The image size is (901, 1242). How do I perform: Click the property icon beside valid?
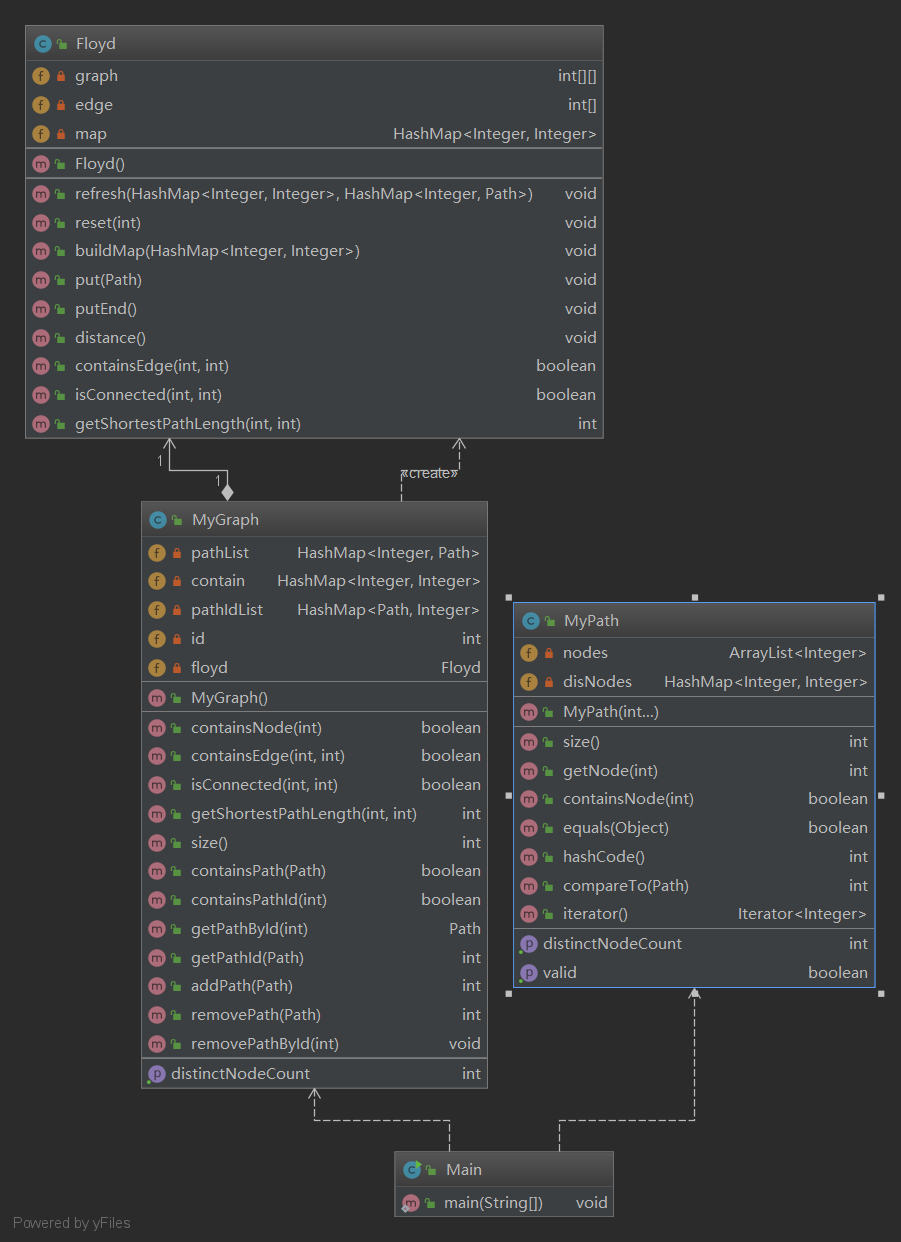click(528, 973)
